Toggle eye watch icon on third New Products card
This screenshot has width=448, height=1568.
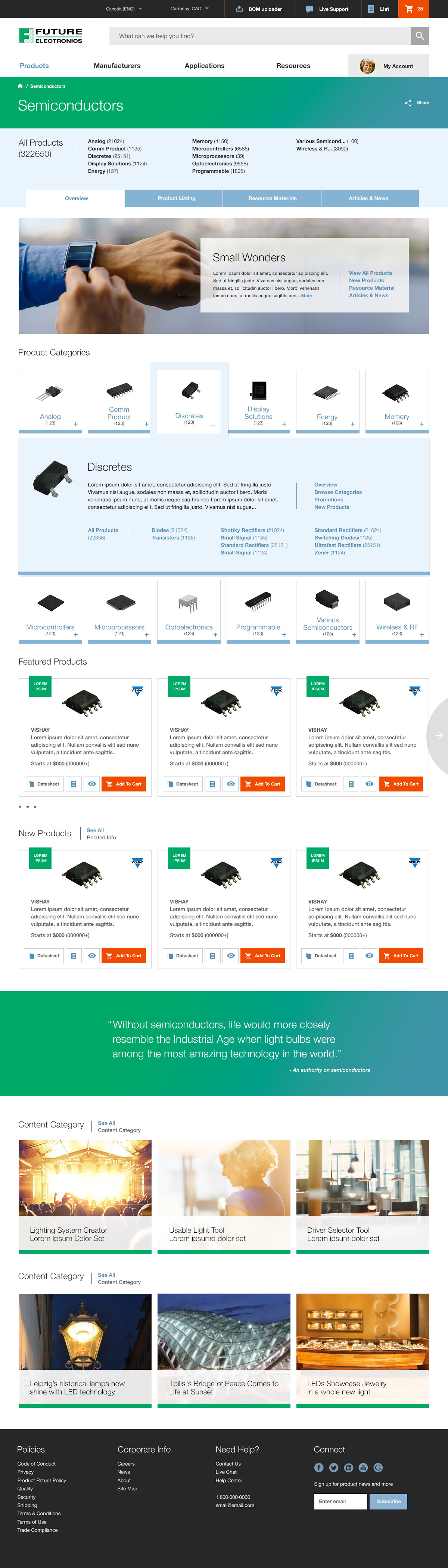[x=369, y=956]
